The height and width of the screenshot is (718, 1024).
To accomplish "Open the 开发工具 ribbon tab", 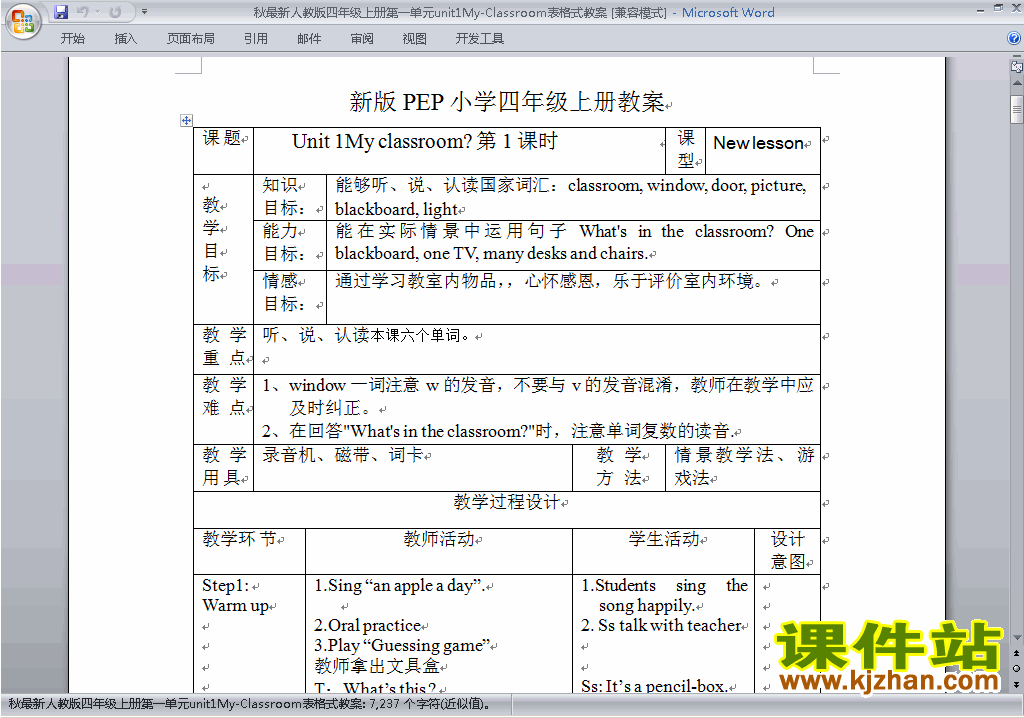I will pyautogui.click(x=480, y=39).
